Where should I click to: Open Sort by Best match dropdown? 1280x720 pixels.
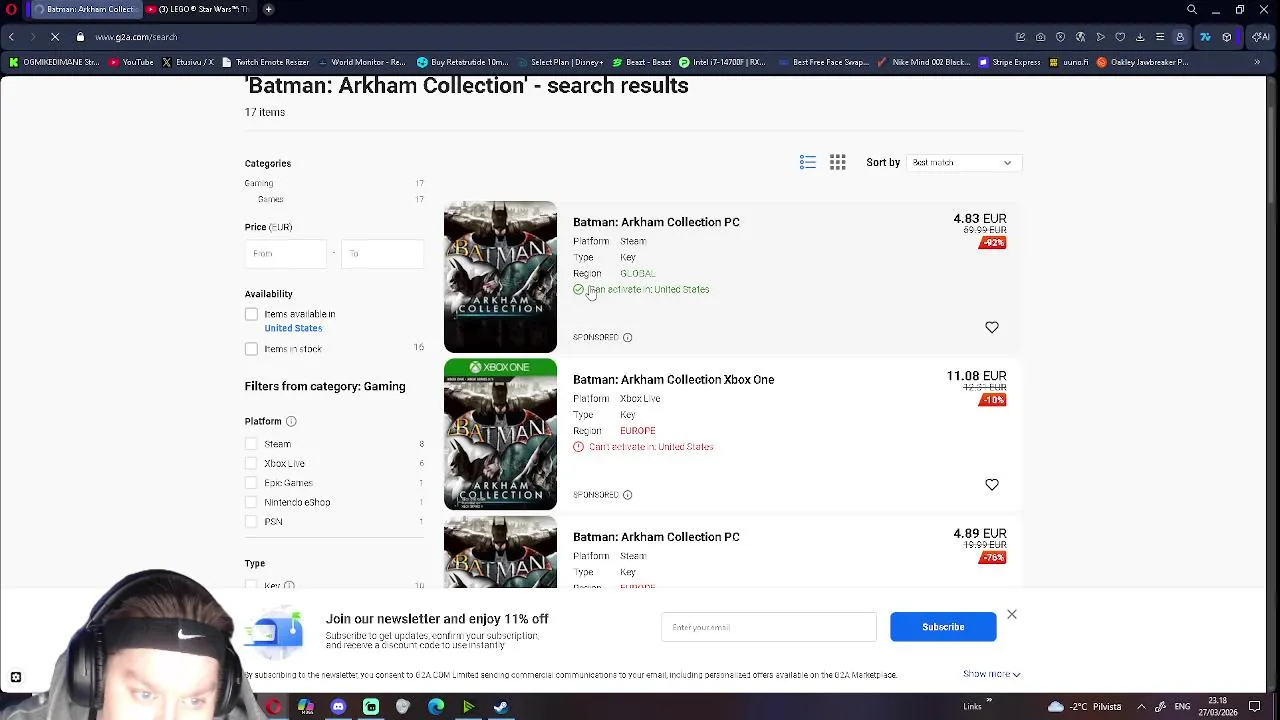coord(963,162)
